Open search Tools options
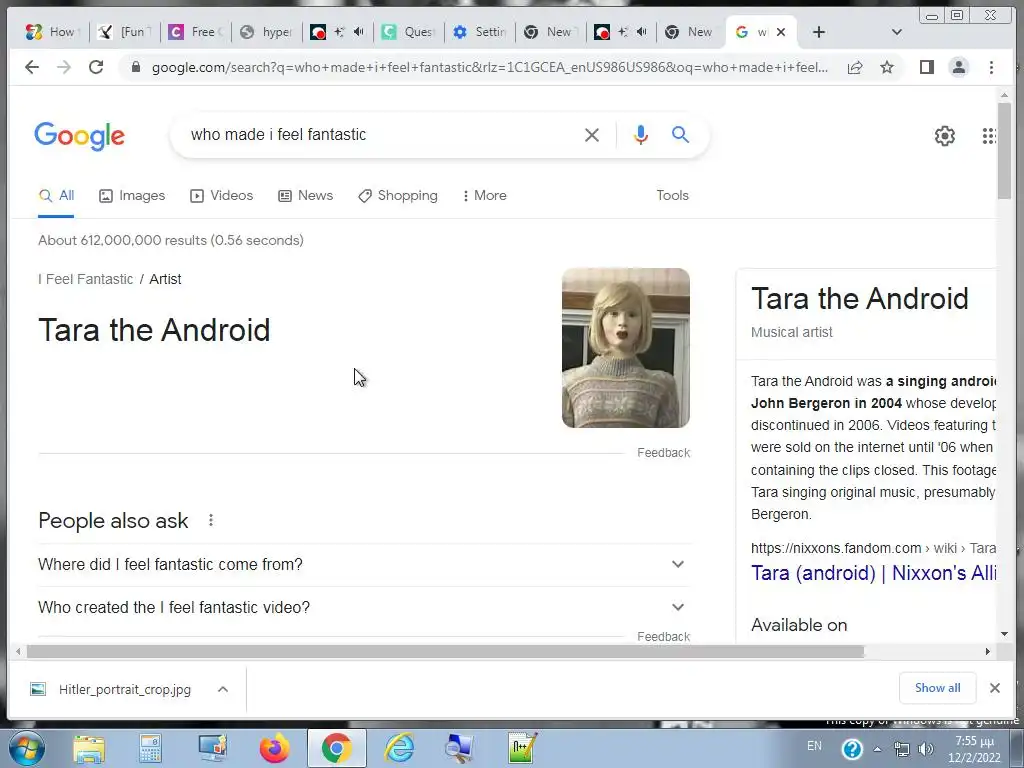The width and height of the screenshot is (1024, 768). point(672,196)
